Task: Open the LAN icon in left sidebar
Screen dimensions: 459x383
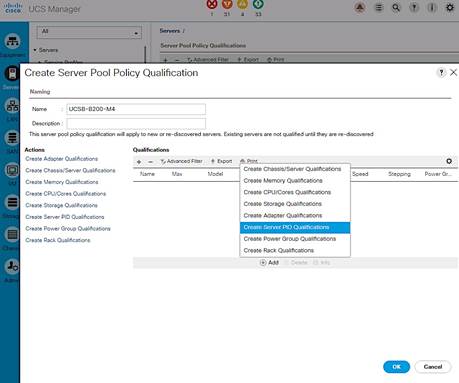Action: coord(12,106)
